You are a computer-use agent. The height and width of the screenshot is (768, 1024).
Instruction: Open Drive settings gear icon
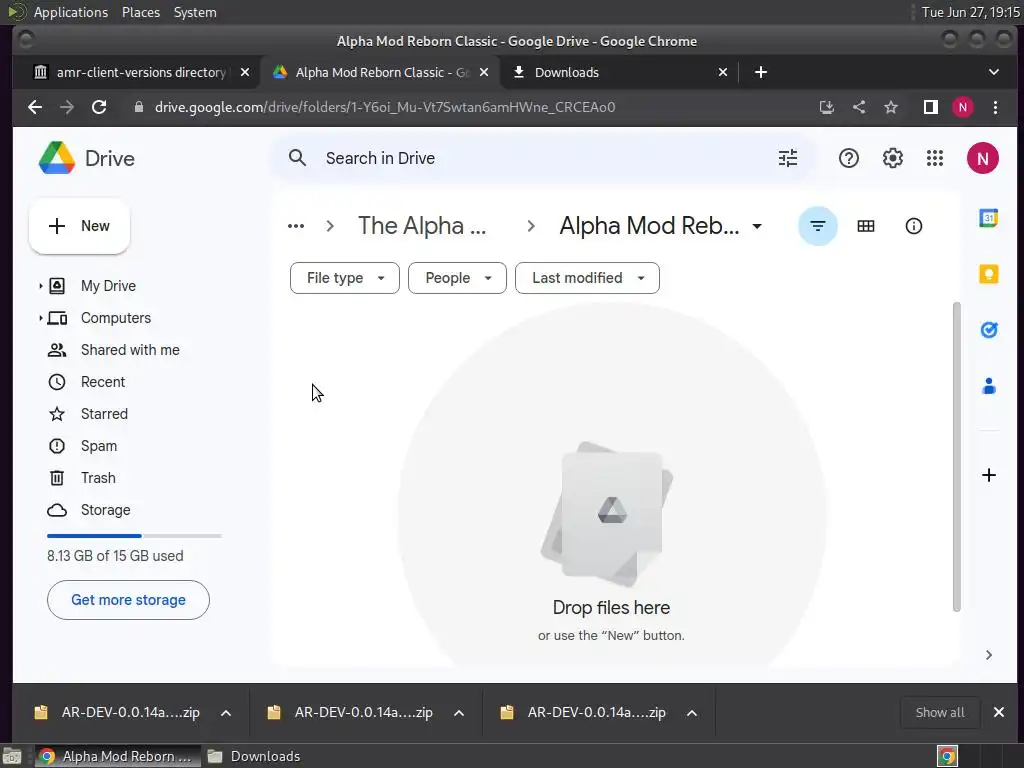click(892, 158)
